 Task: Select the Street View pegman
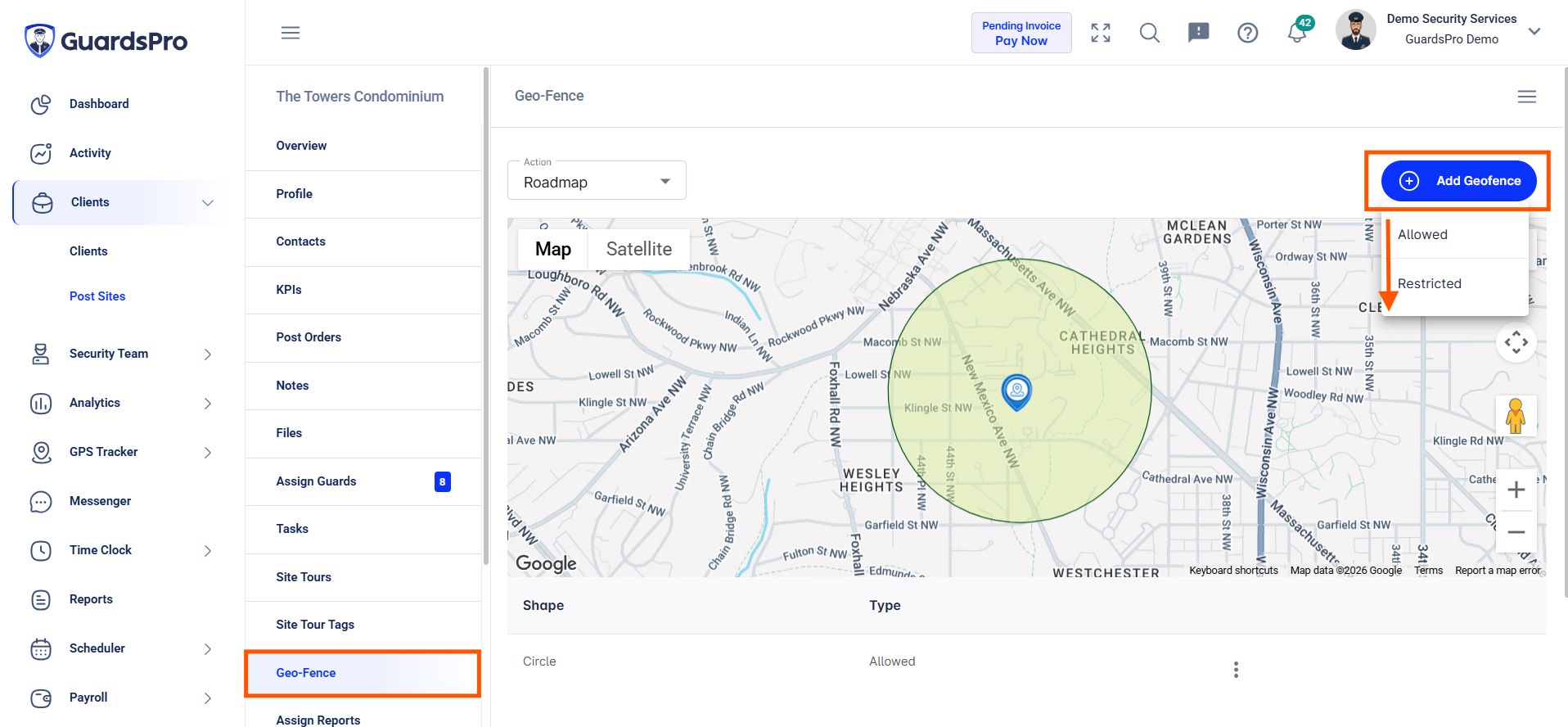pos(1516,416)
